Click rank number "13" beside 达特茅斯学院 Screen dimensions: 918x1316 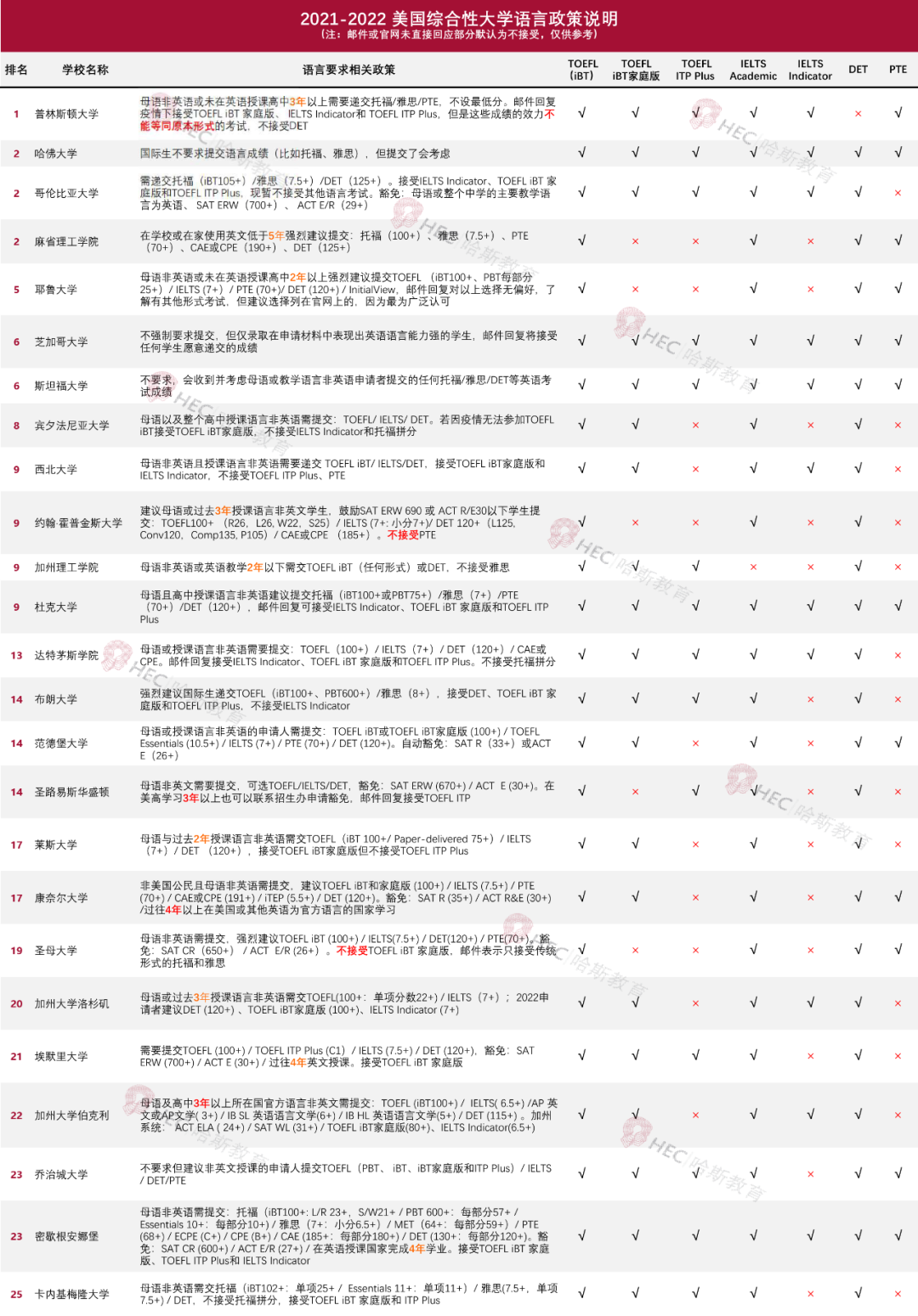(x=16, y=655)
